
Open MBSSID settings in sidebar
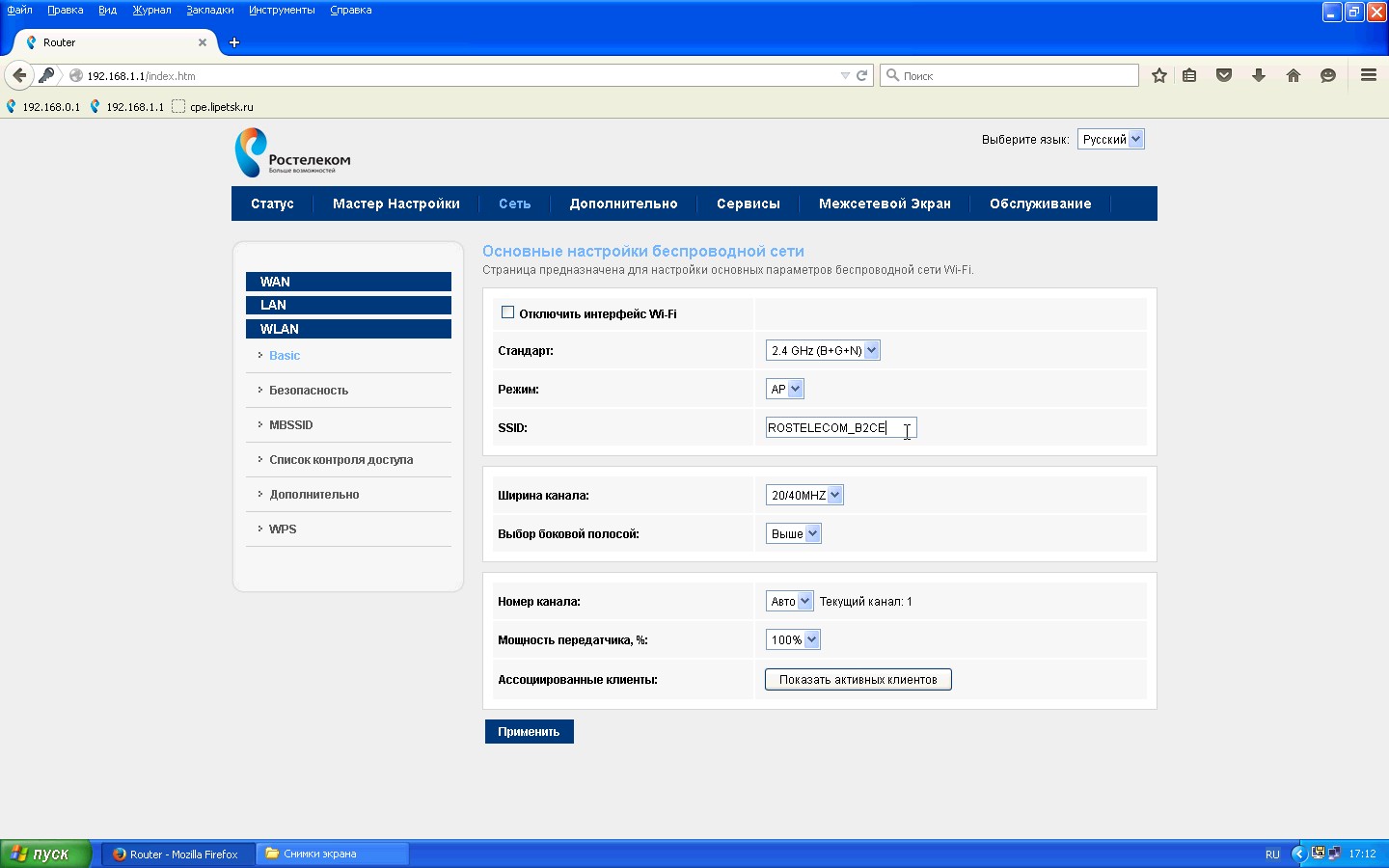291,425
